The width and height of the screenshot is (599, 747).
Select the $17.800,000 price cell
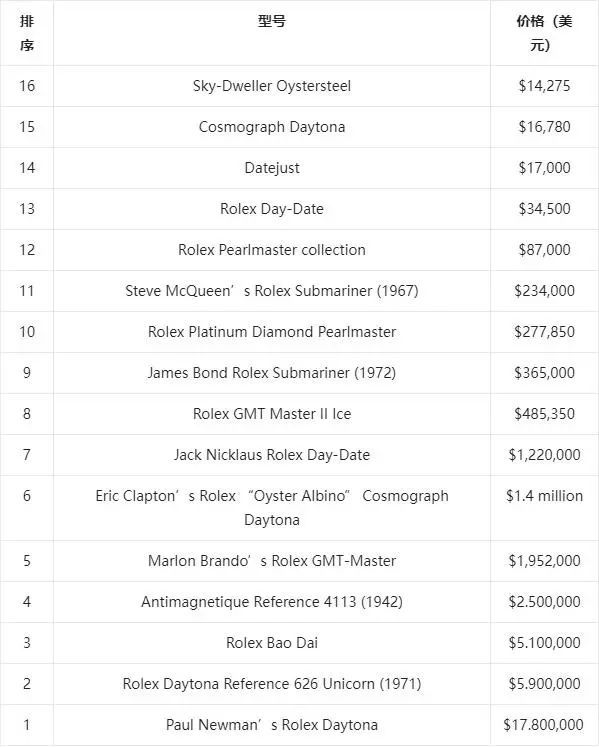point(543,724)
